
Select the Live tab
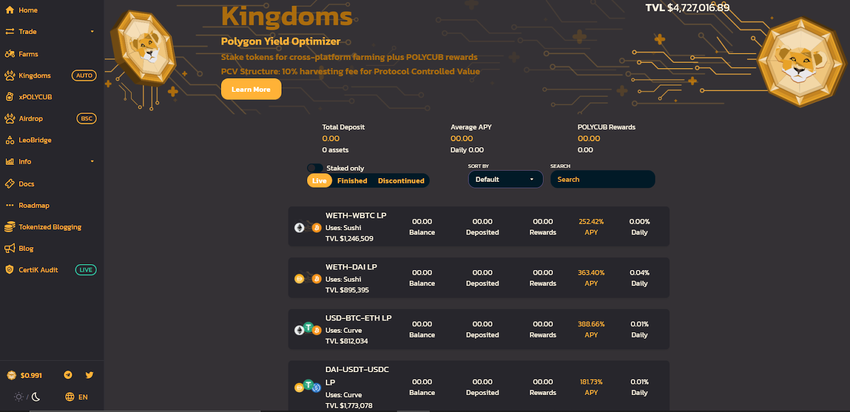(319, 181)
